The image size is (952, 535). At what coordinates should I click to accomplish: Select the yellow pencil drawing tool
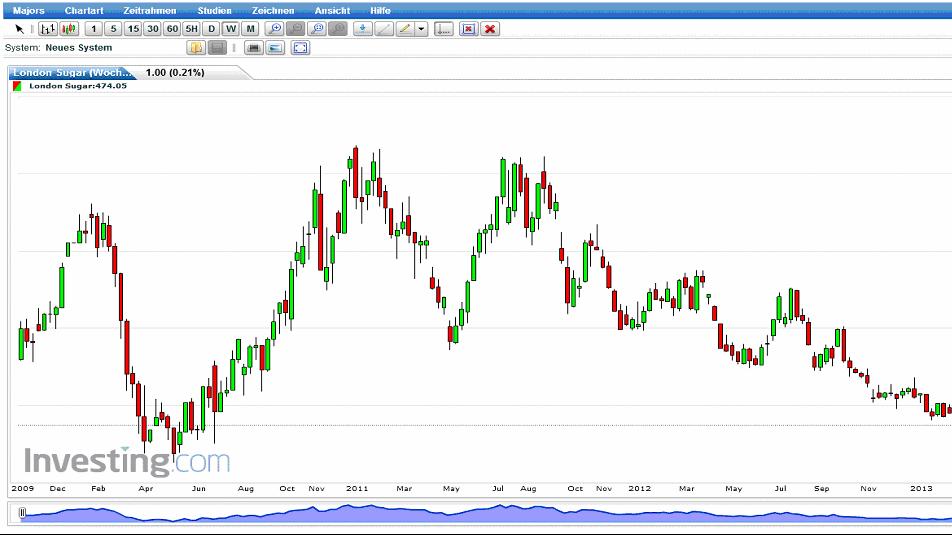click(405, 29)
